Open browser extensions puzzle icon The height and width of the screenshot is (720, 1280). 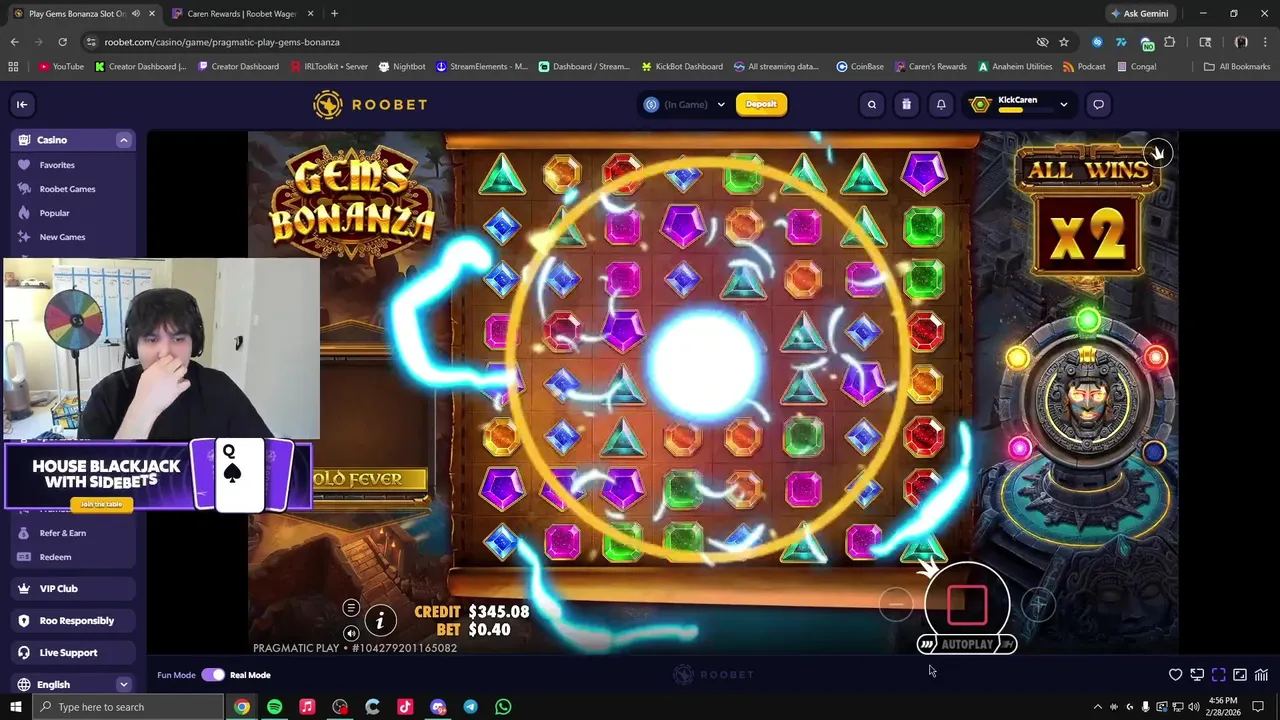pos(1170,42)
